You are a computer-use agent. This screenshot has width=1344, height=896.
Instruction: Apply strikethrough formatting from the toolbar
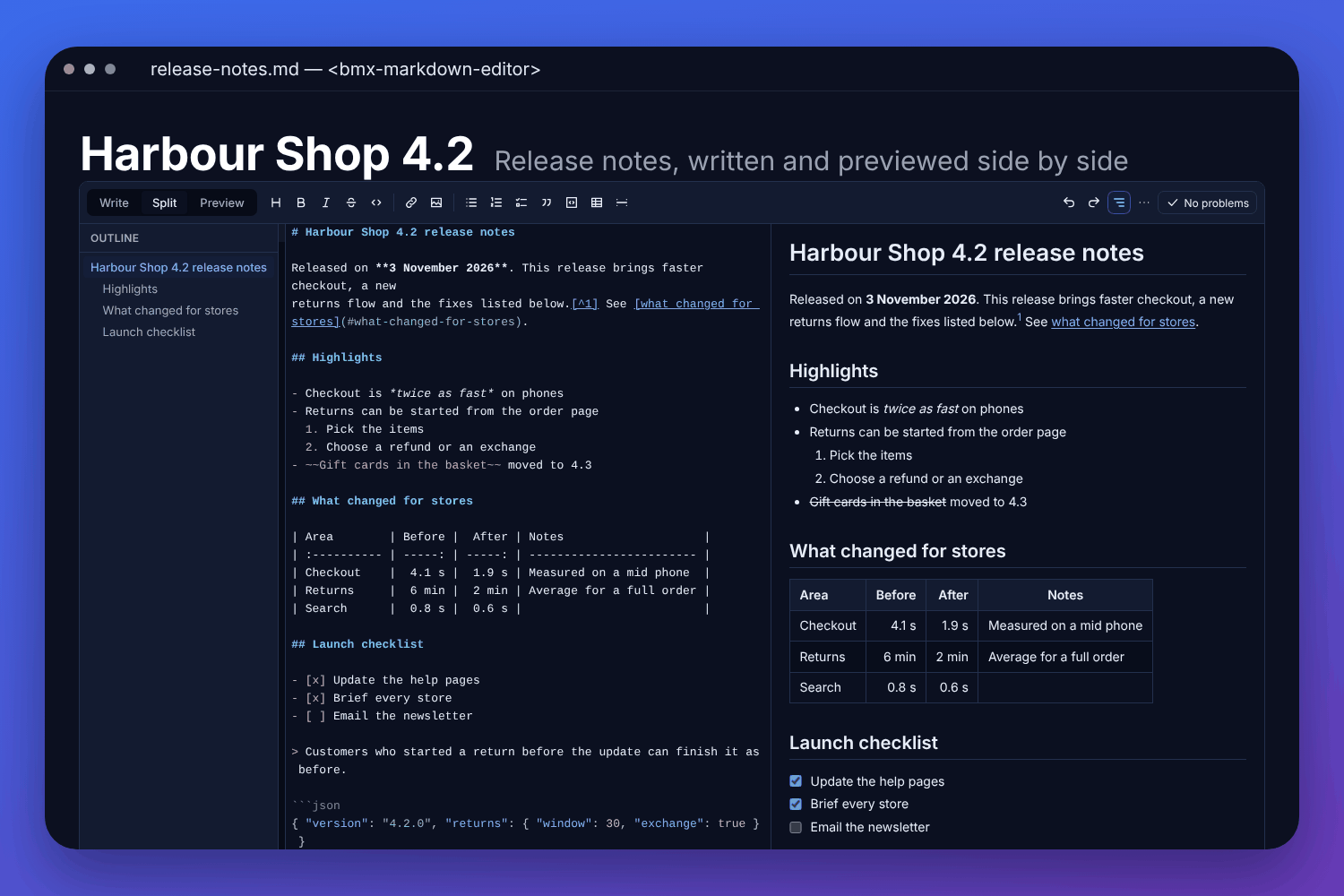[351, 202]
